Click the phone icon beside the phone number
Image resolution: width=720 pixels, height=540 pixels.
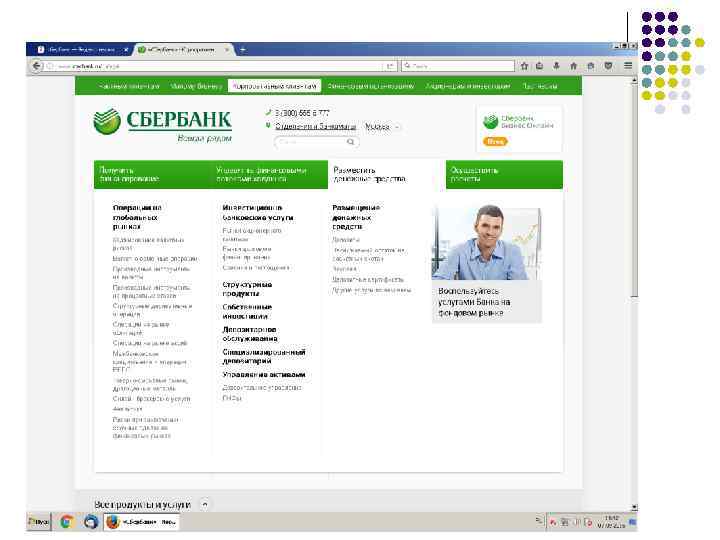pyautogui.click(x=268, y=112)
